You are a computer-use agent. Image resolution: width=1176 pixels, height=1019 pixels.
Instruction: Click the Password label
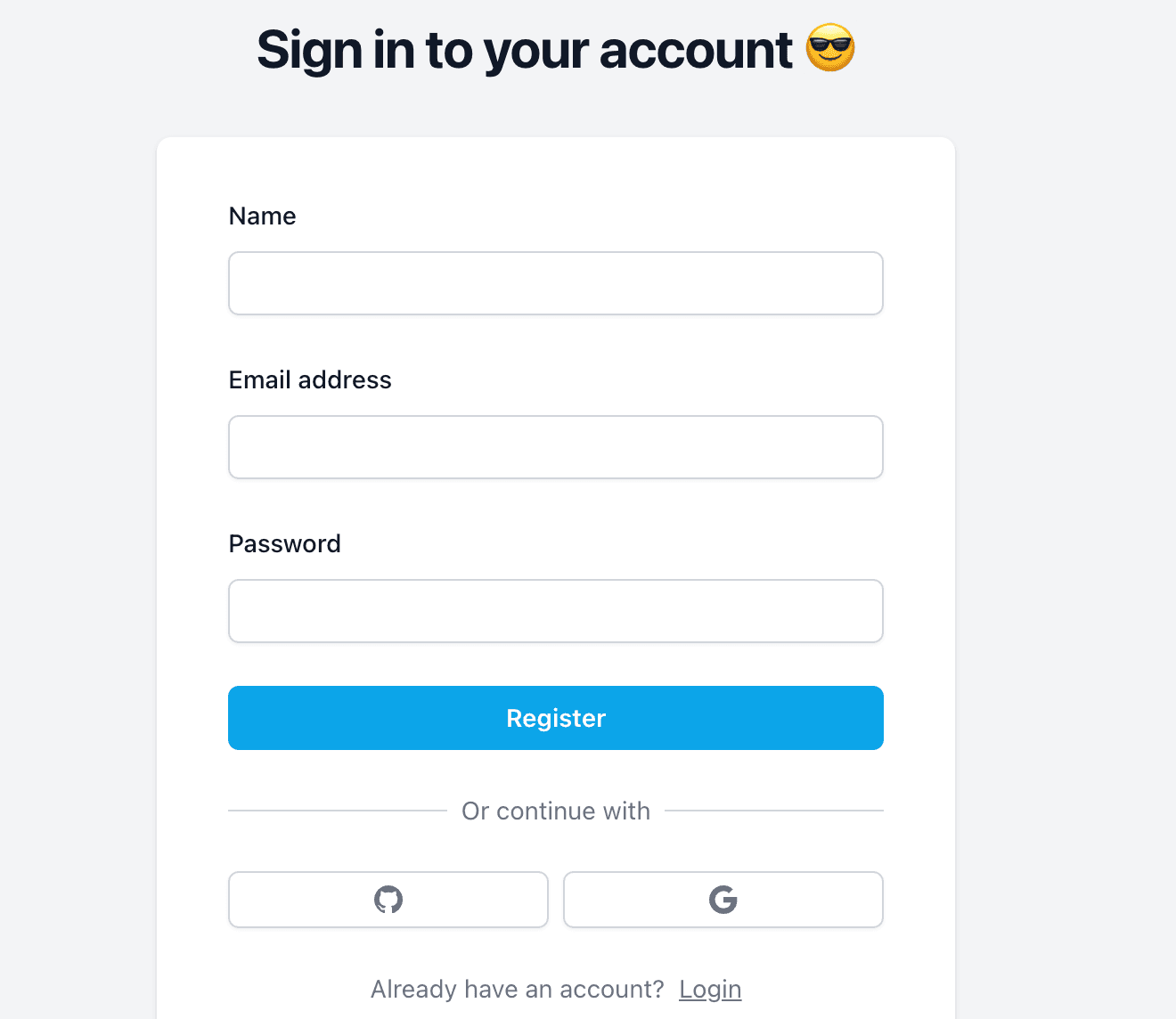pyautogui.click(x=284, y=543)
